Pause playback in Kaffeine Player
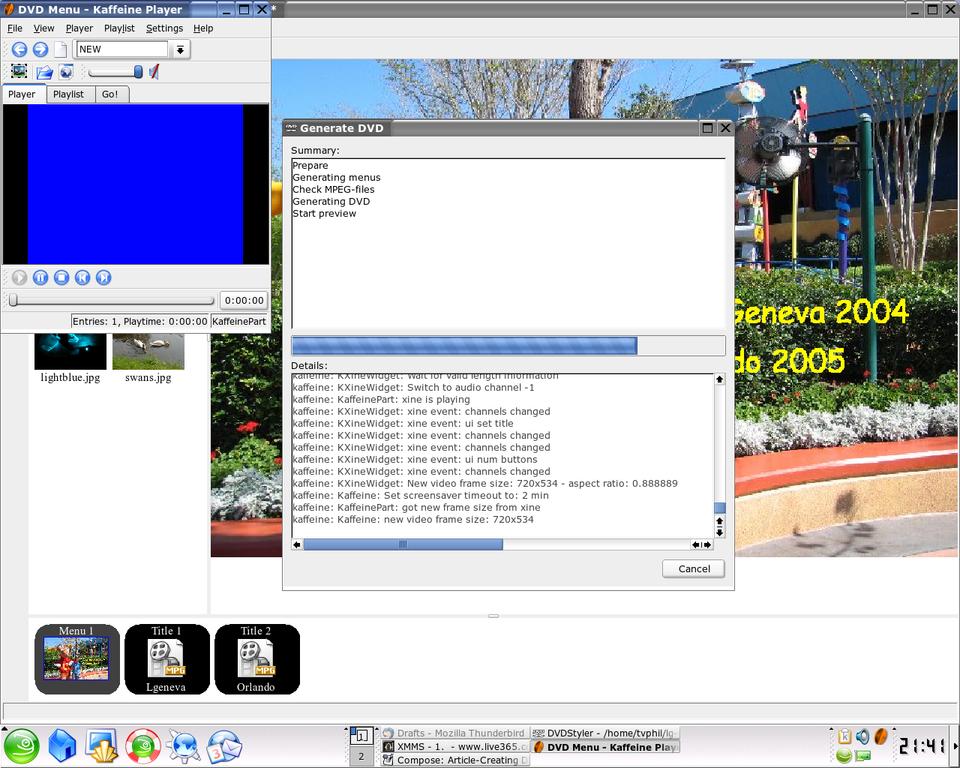The image size is (960, 768). pos(41,278)
